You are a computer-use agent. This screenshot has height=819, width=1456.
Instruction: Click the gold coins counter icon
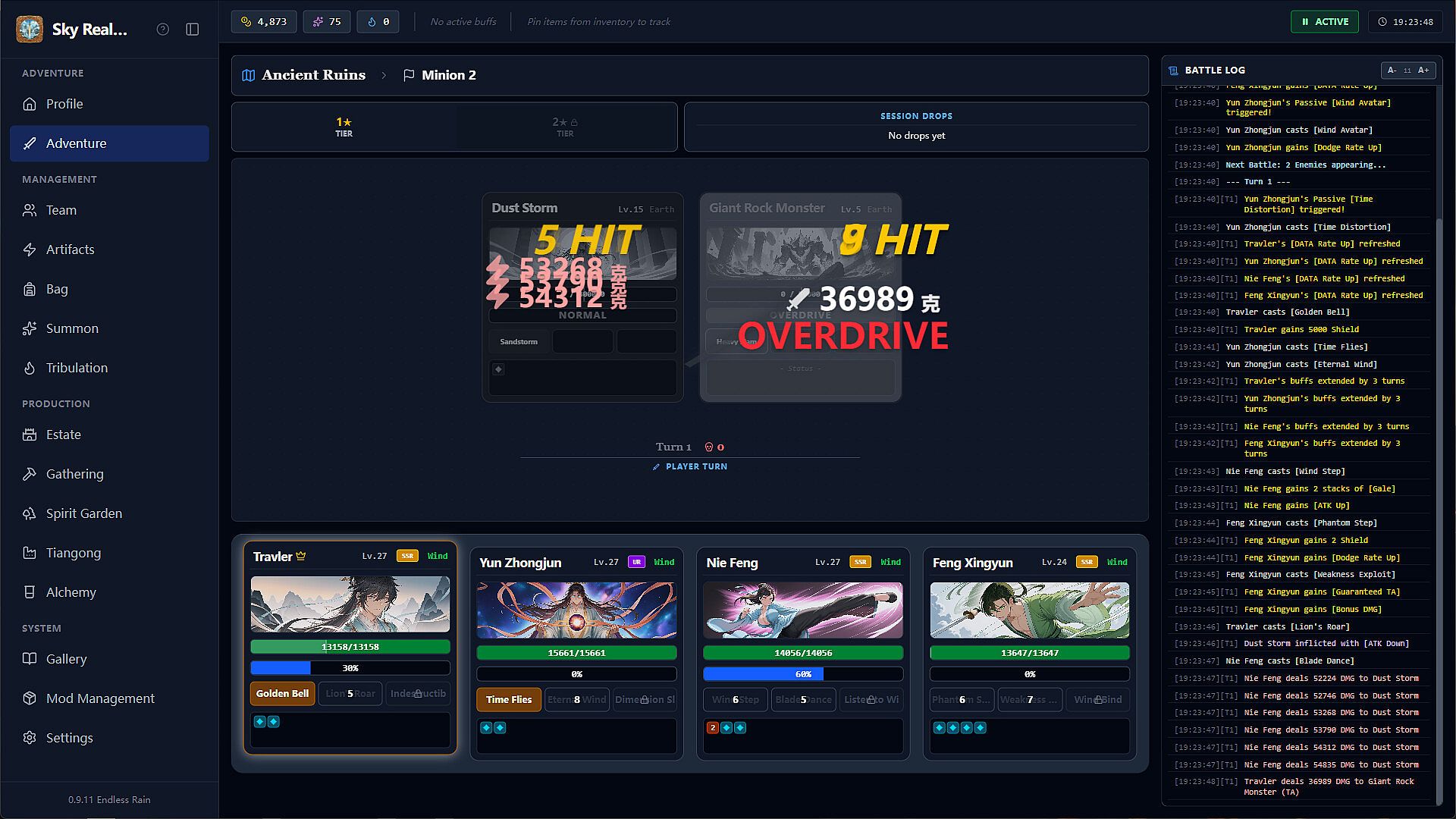[x=246, y=21]
